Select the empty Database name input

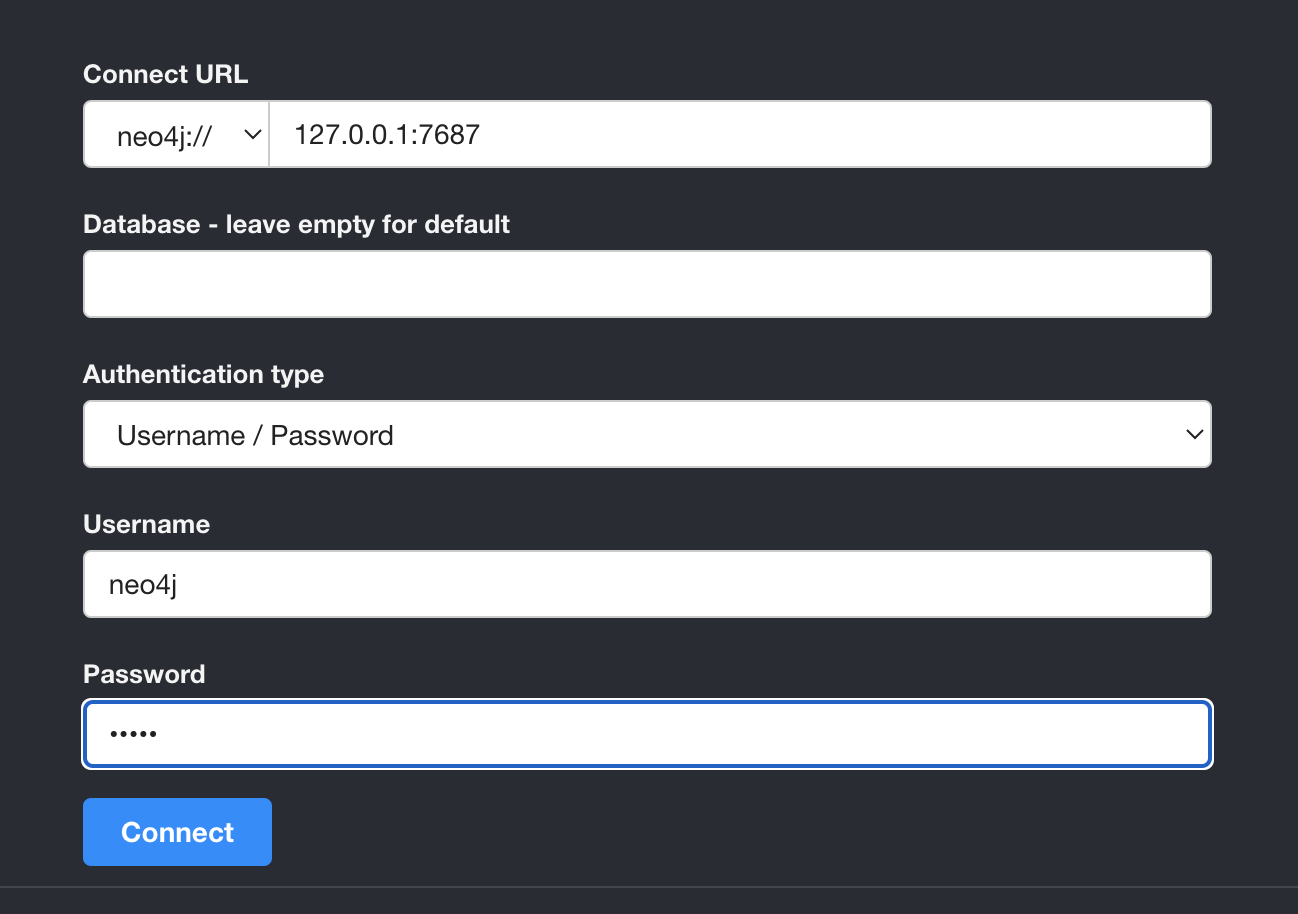tap(647, 284)
